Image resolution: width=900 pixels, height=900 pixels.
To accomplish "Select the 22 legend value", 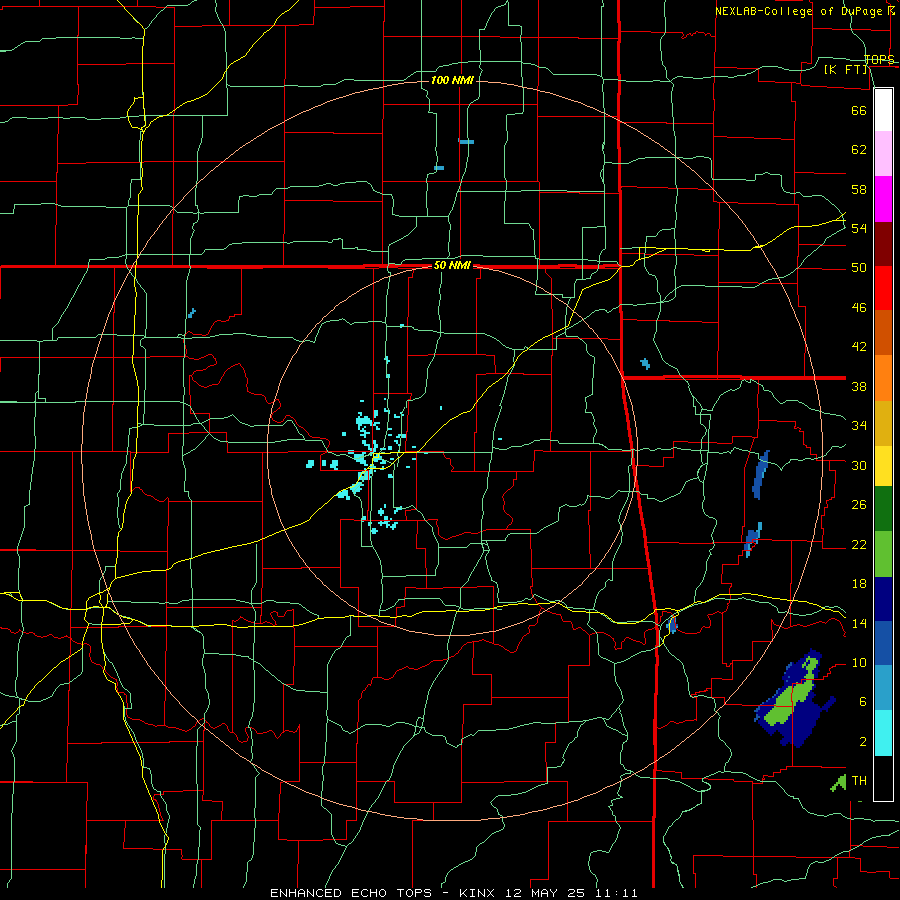I will 859,545.
